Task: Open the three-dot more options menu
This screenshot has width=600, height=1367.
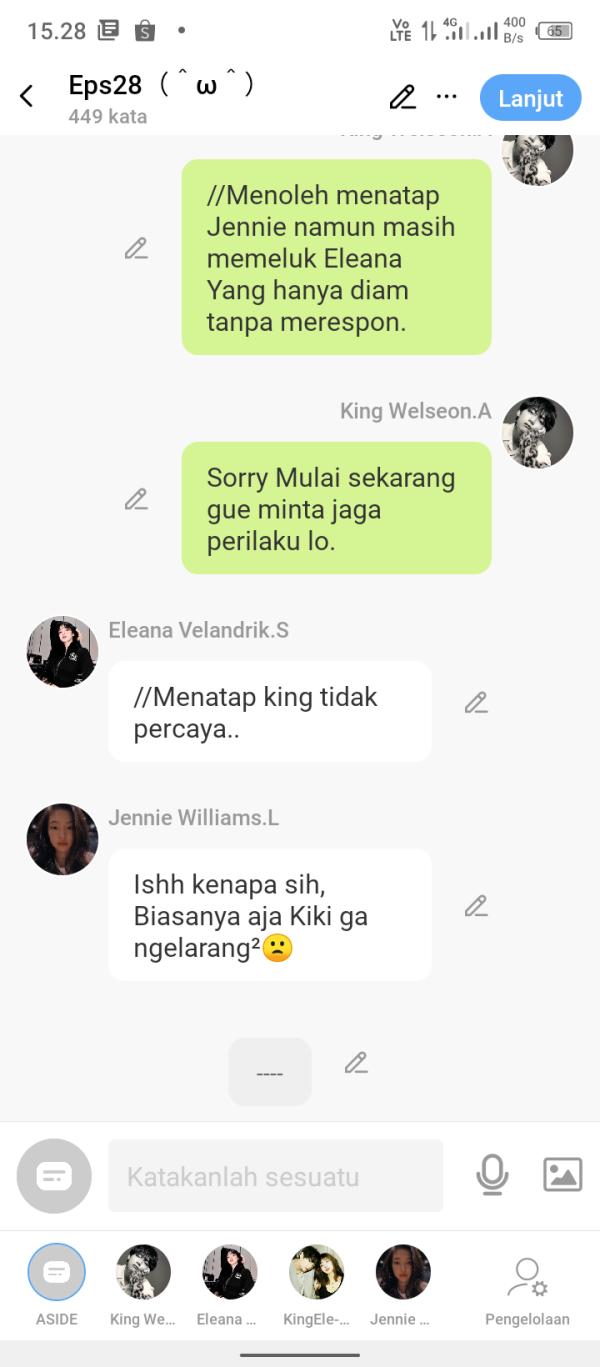Action: (x=447, y=97)
